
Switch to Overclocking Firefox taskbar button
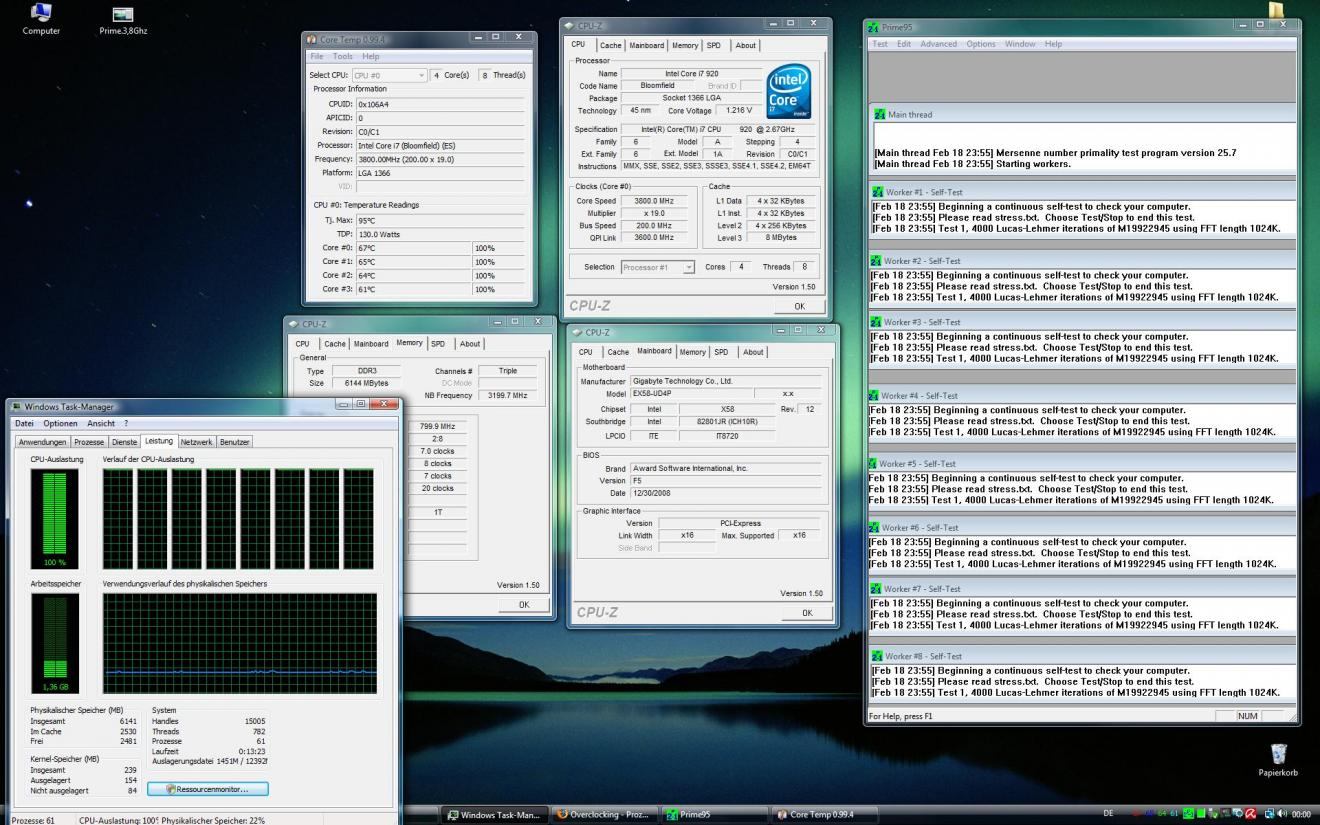coord(602,814)
